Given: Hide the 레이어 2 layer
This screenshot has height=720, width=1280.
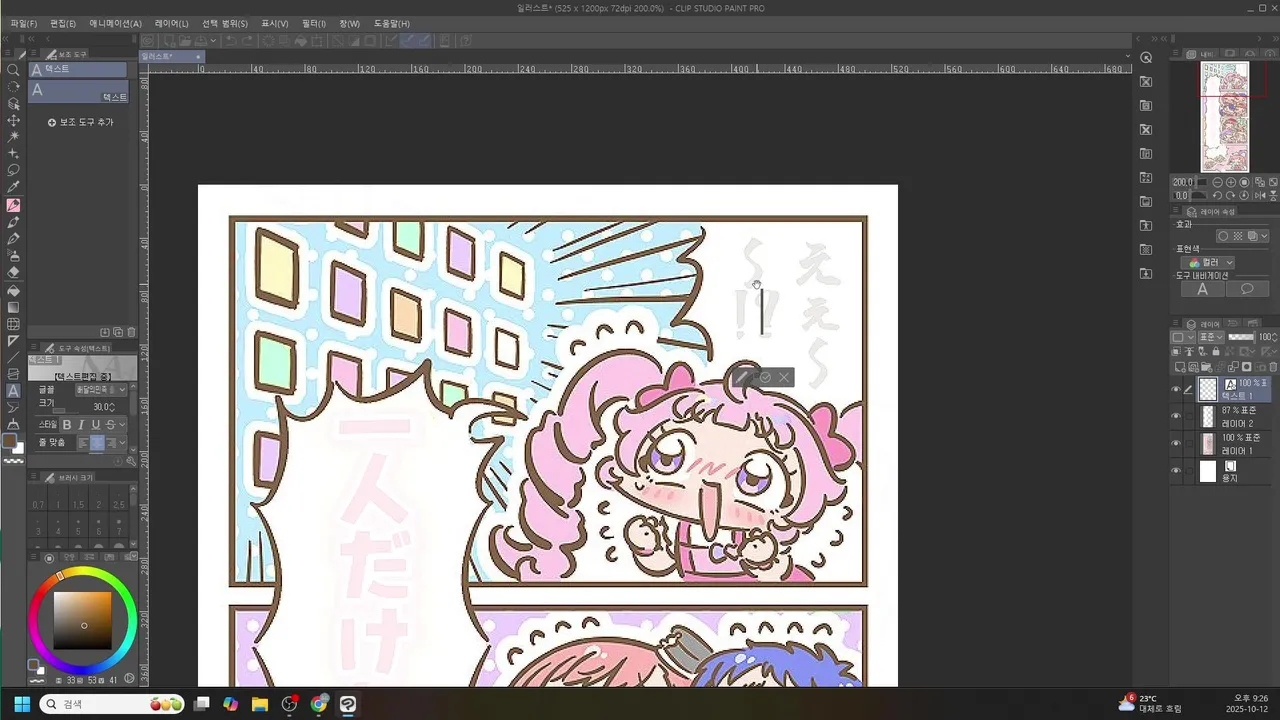Looking at the screenshot, I should 1176,417.
